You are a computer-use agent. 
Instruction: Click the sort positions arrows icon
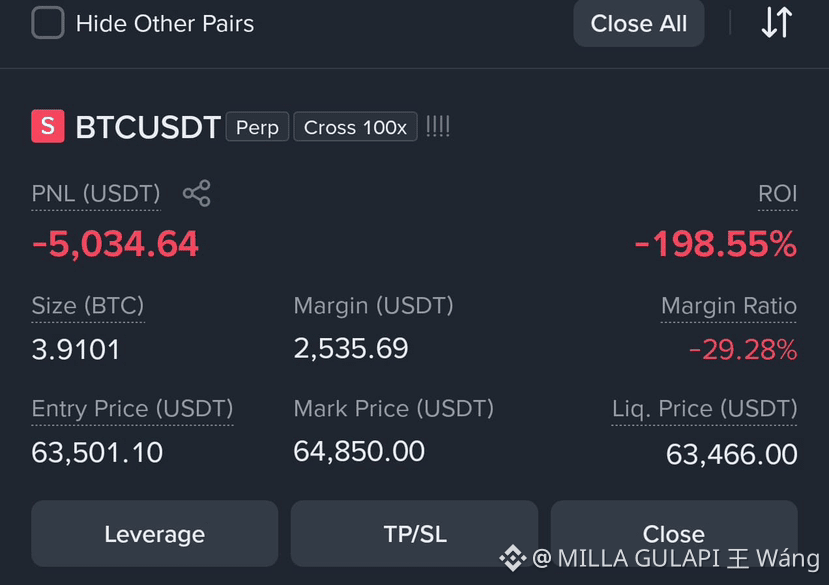pyautogui.click(x=777, y=23)
